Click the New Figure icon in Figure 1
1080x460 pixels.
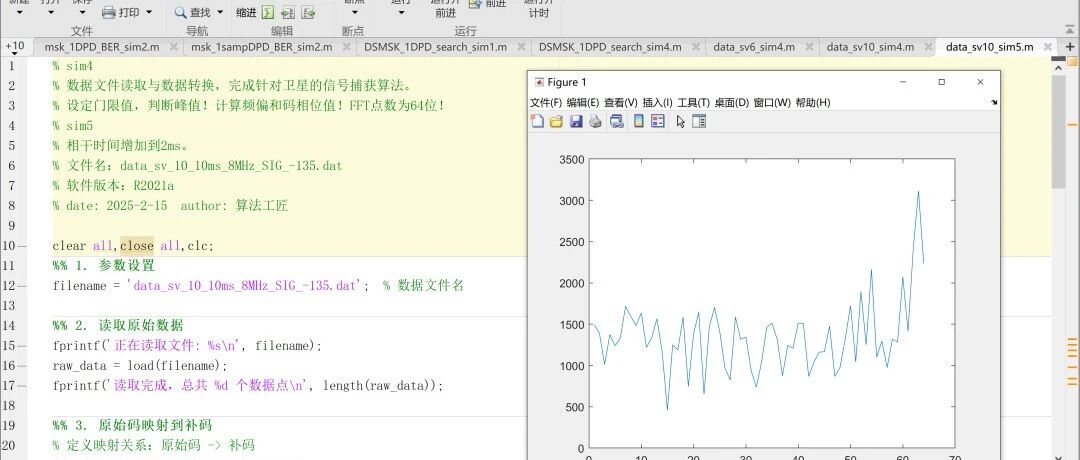[537, 122]
